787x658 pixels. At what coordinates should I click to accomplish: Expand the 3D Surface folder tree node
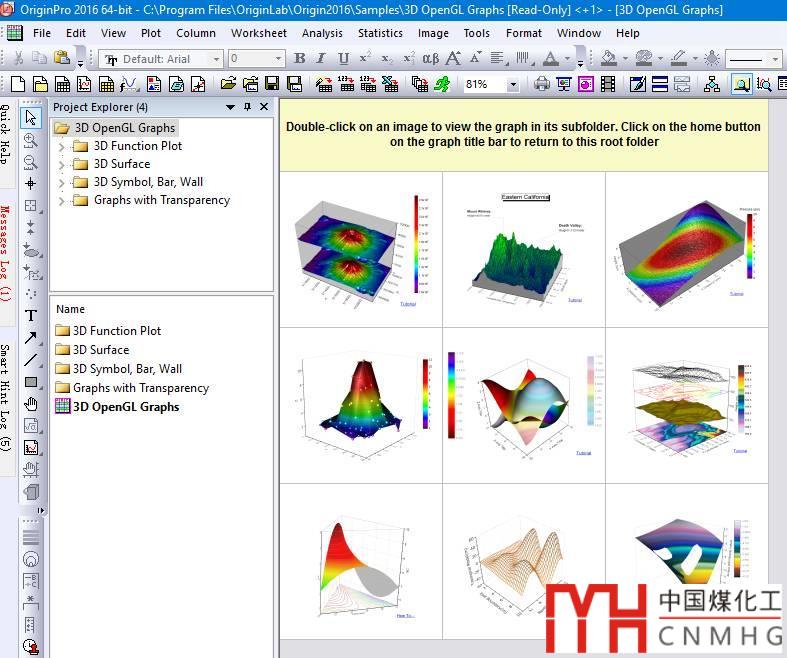coord(62,164)
